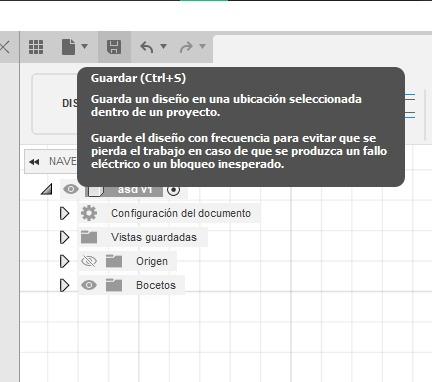Click the Vistas guardadas folder icon
The height and width of the screenshot is (382, 432).
coord(89,237)
